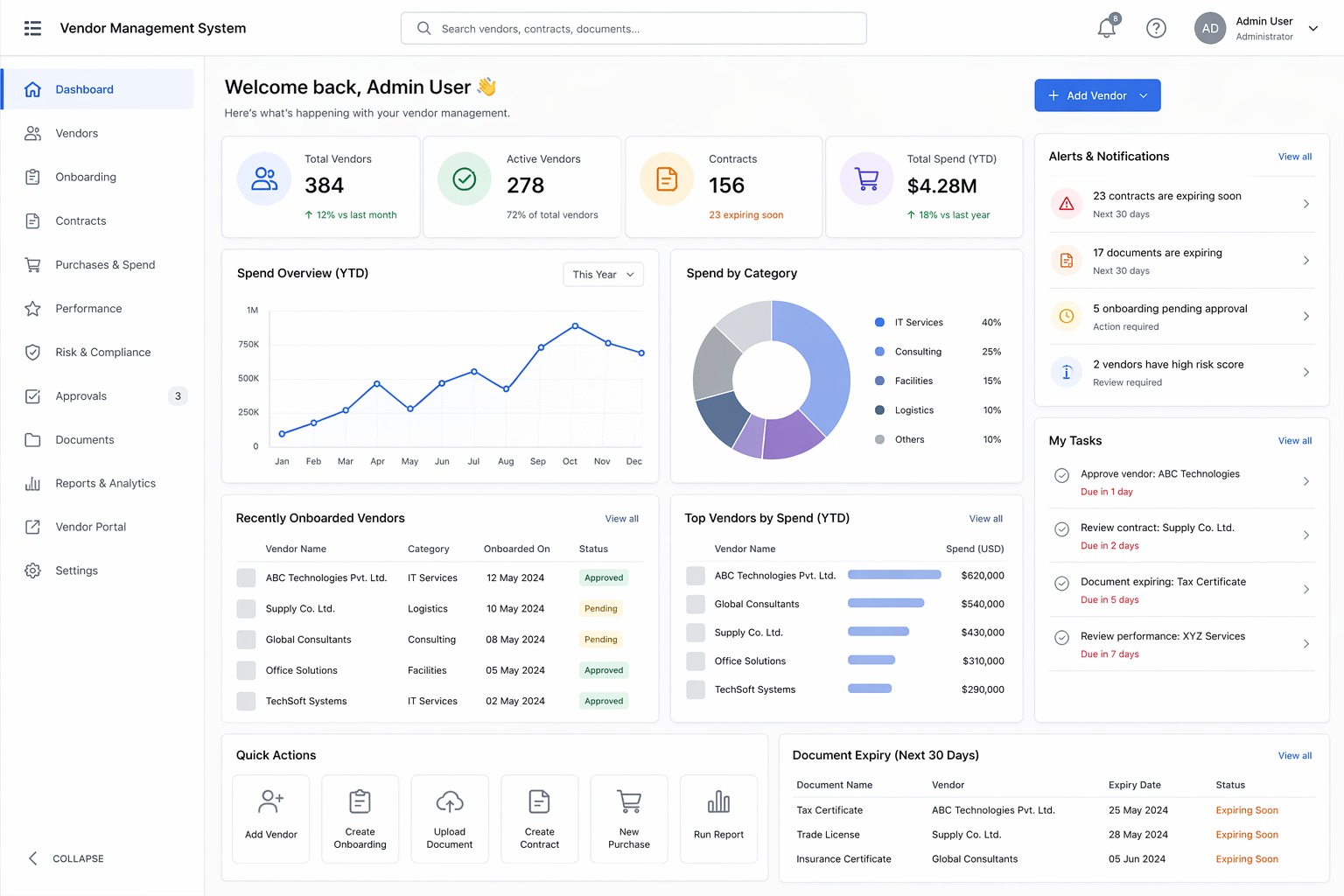
Task: Open the This Year period dropdown
Action: coord(604,274)
